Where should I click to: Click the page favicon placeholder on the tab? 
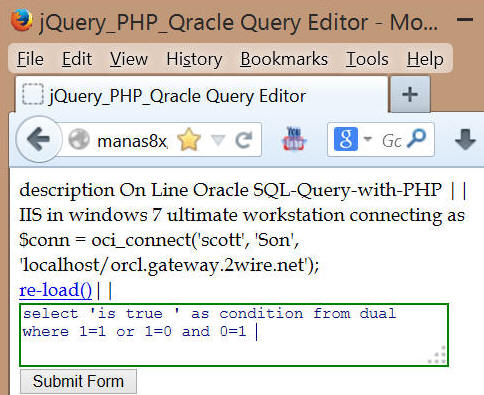tap(33, 94)
